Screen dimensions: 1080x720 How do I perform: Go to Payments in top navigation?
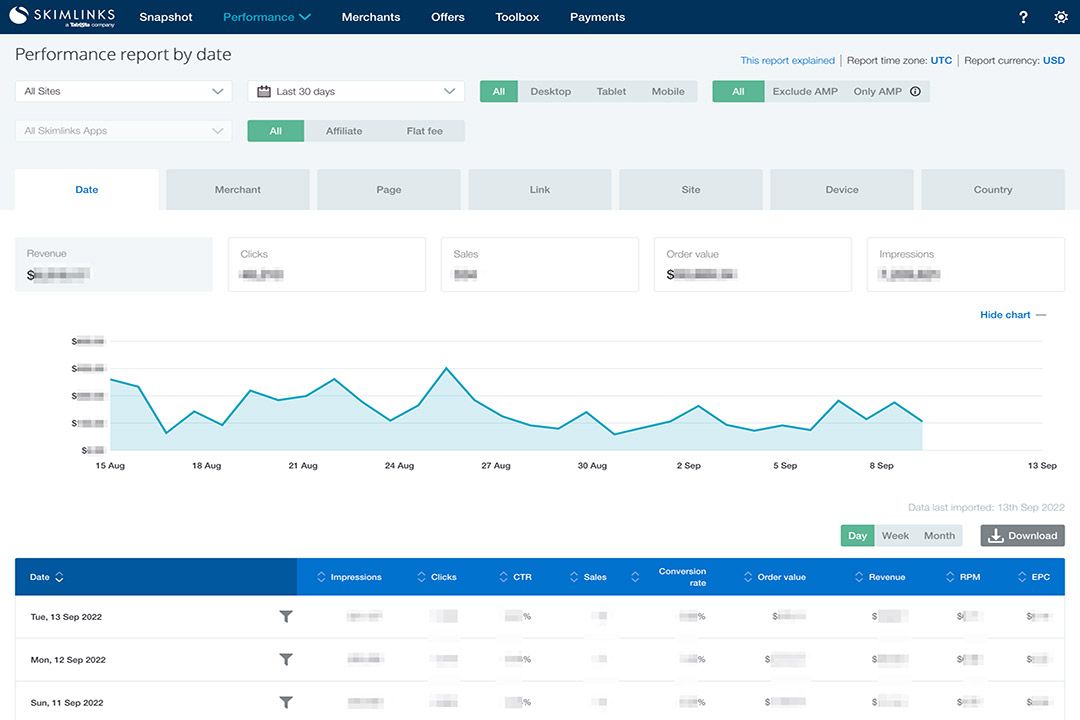(597, 17)
